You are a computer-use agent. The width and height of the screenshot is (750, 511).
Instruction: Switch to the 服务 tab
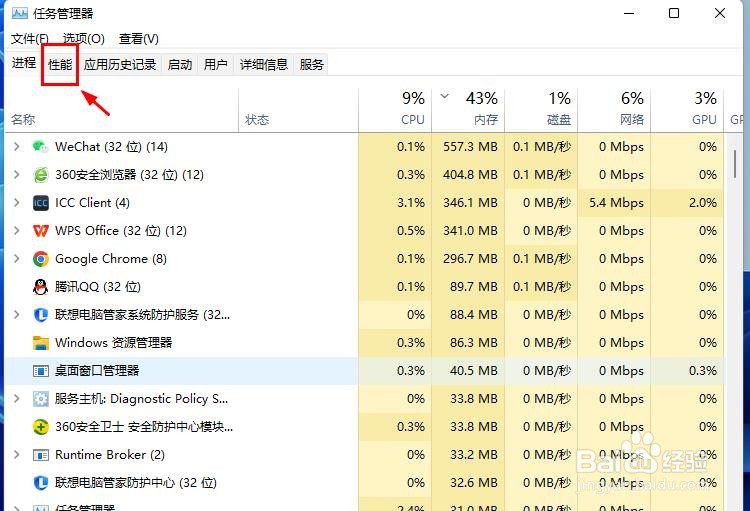tap(312, 64)
